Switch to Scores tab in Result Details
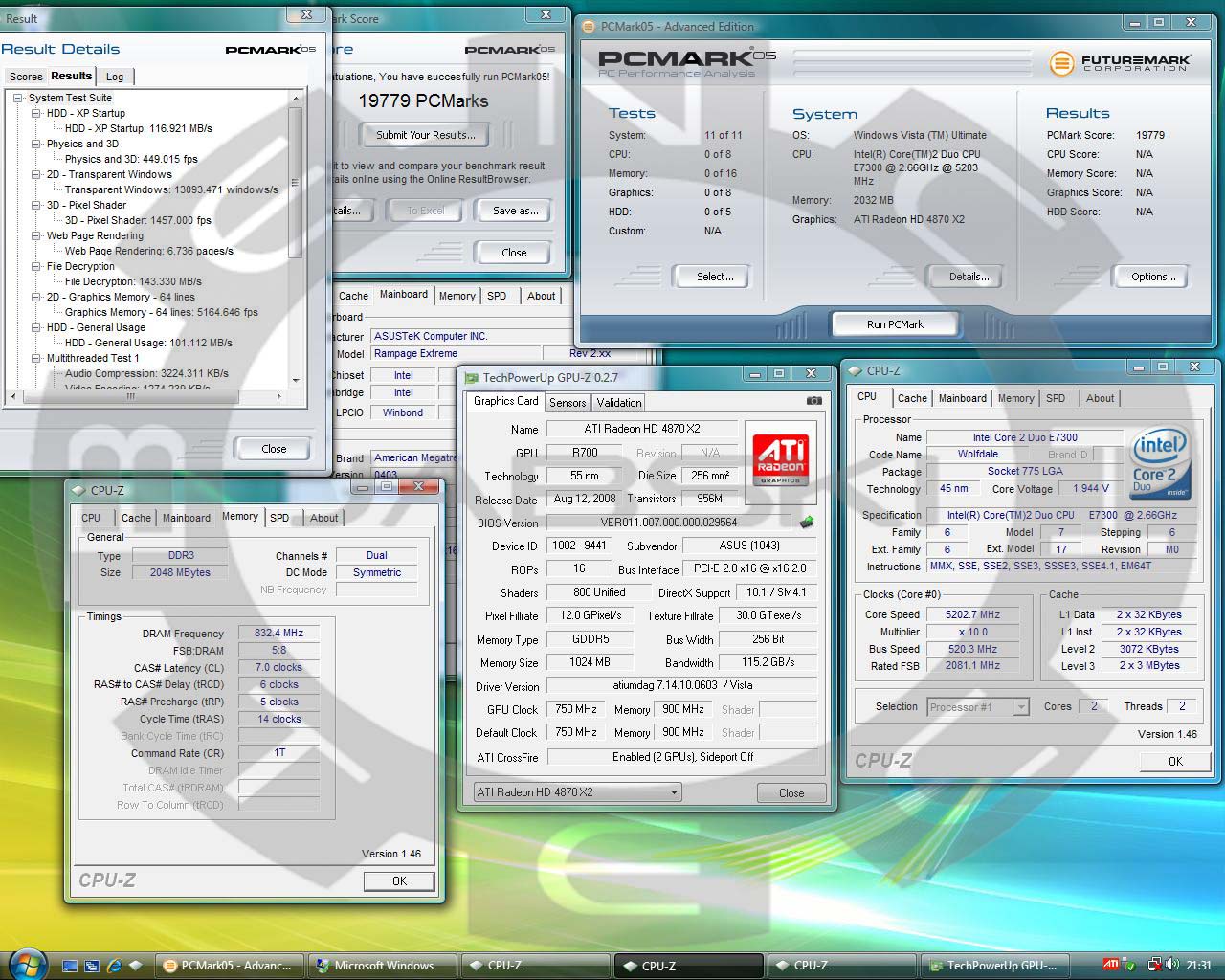Screen dimensions: 1225x980 coord(26,77)
